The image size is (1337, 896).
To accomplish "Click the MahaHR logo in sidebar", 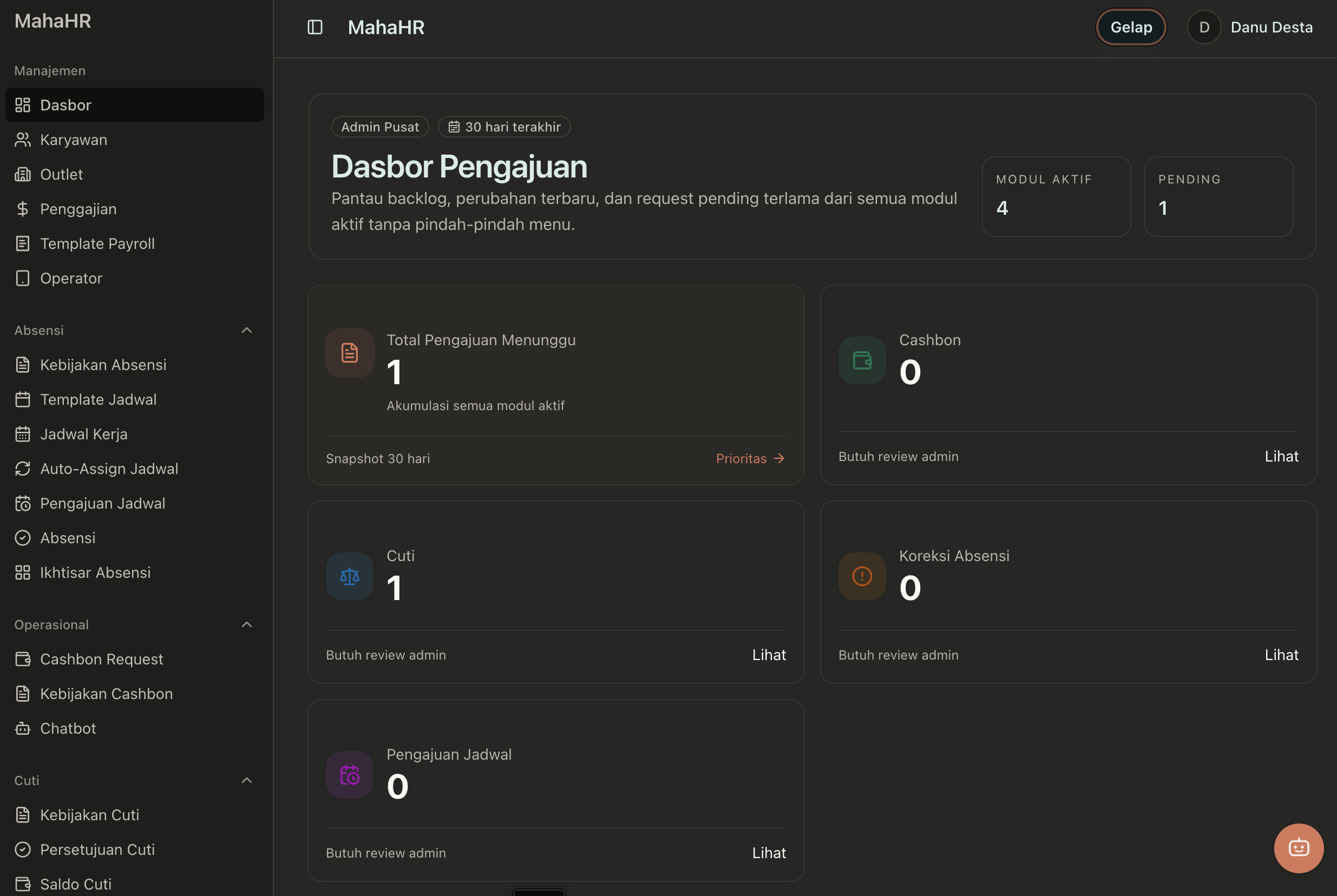I will (53, 21).
